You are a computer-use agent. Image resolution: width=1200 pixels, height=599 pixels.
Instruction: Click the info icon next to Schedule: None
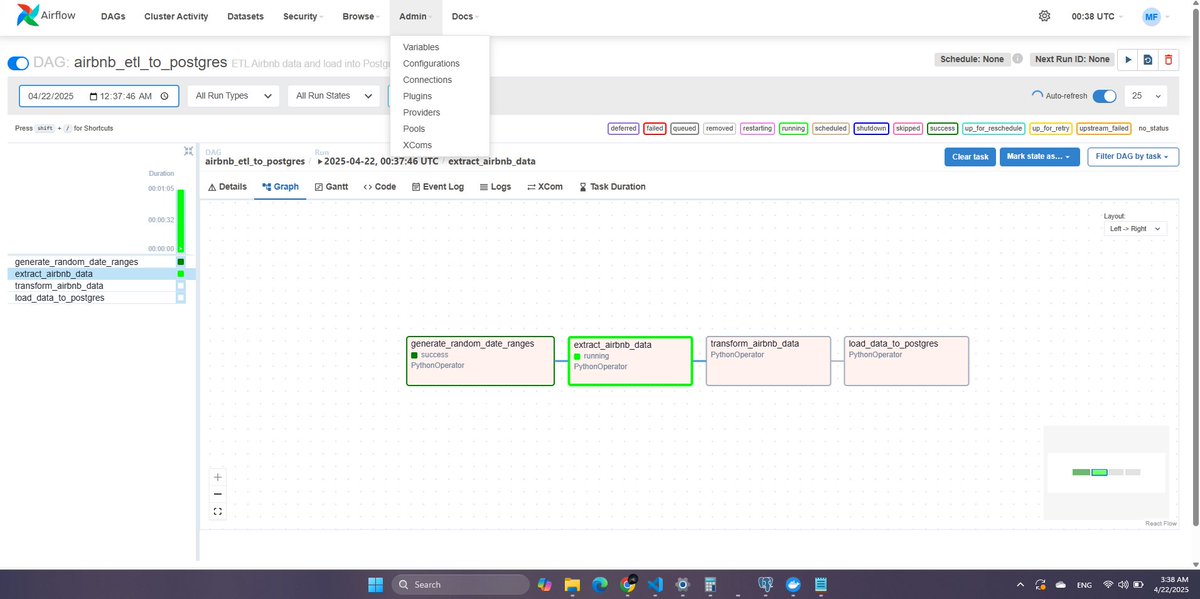point(1018,59)
